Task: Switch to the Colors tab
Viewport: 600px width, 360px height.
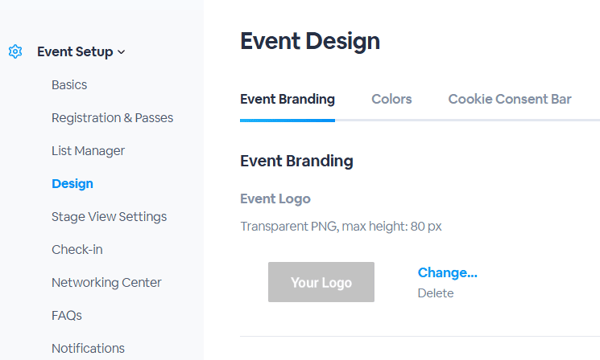Action: (x=391, y=99)
